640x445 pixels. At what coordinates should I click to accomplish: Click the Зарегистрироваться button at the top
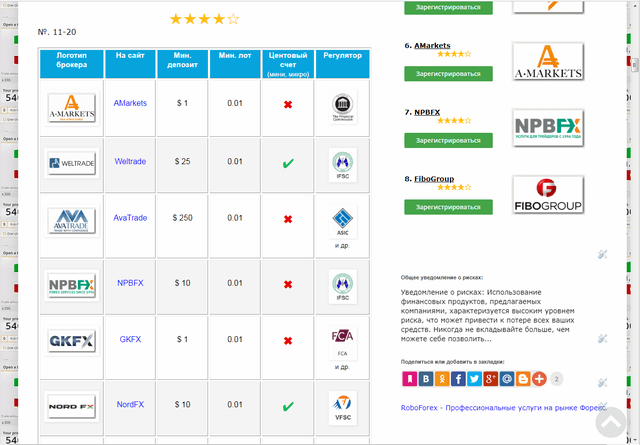[x=448, y=7]
